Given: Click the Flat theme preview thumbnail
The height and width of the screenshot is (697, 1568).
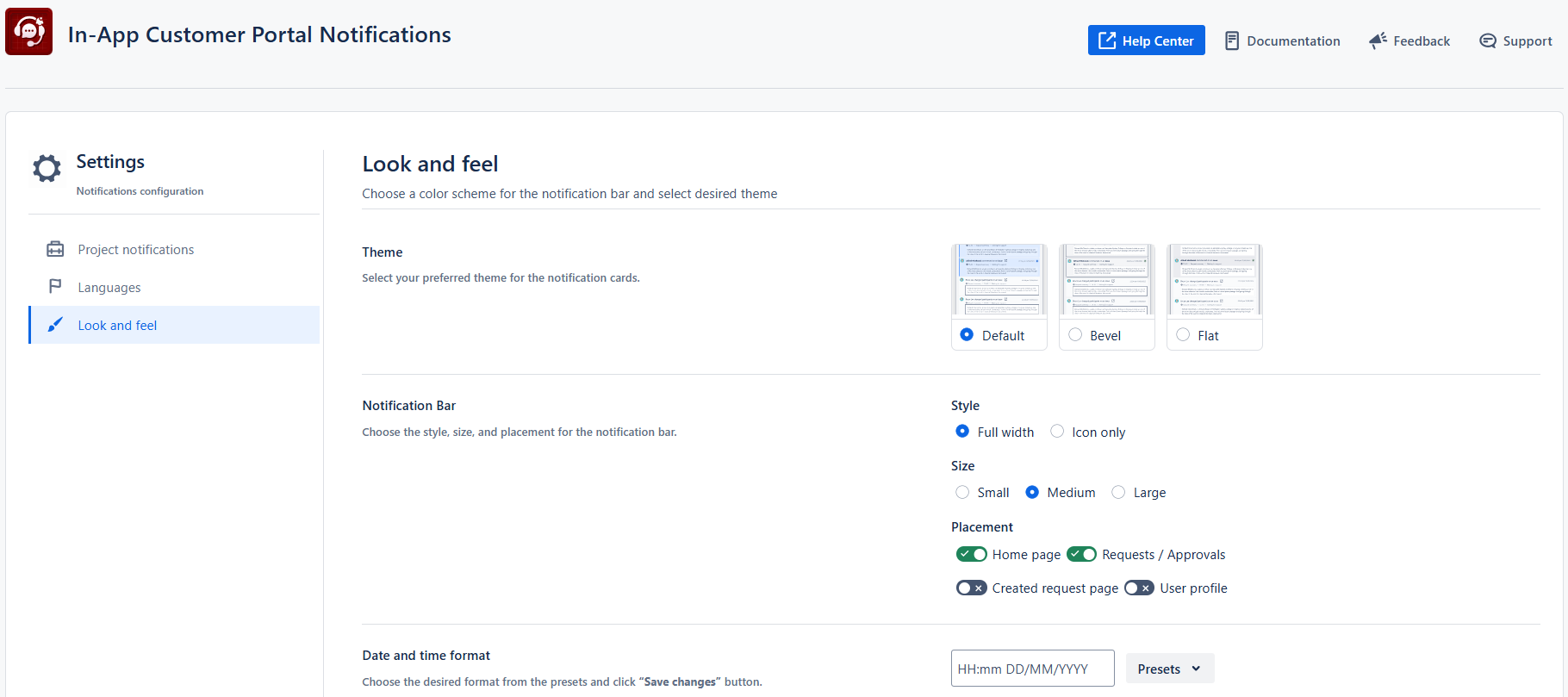Looking at the screenshot, I should click(x=1215, y=280).
